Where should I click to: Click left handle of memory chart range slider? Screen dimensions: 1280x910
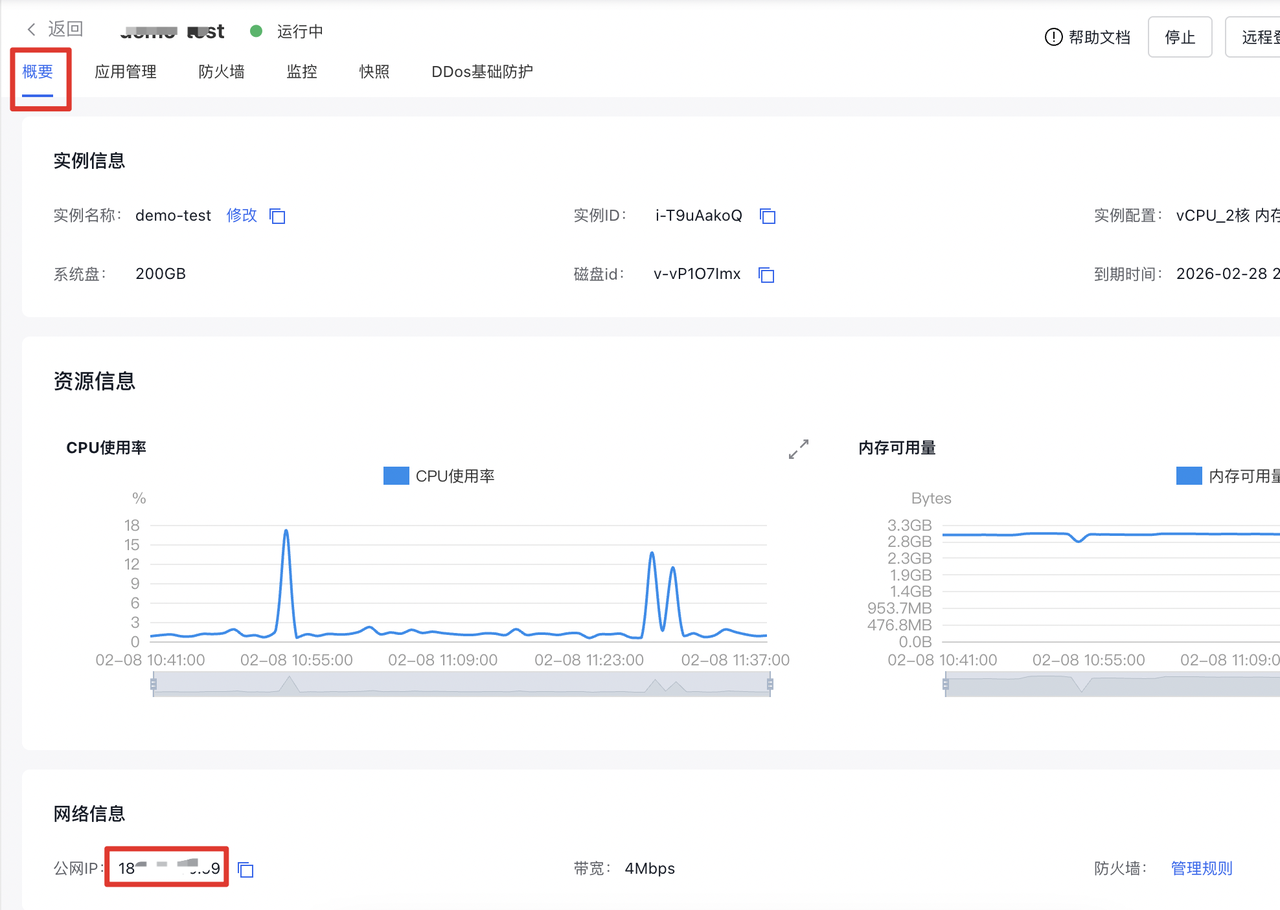[945, 684]
